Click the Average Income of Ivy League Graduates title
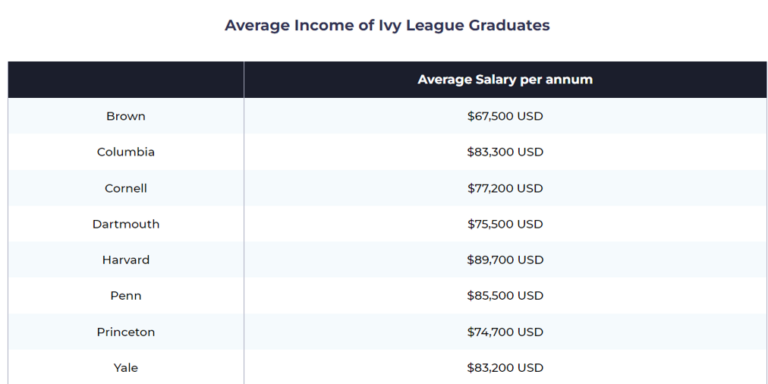 tap(387, 25)
